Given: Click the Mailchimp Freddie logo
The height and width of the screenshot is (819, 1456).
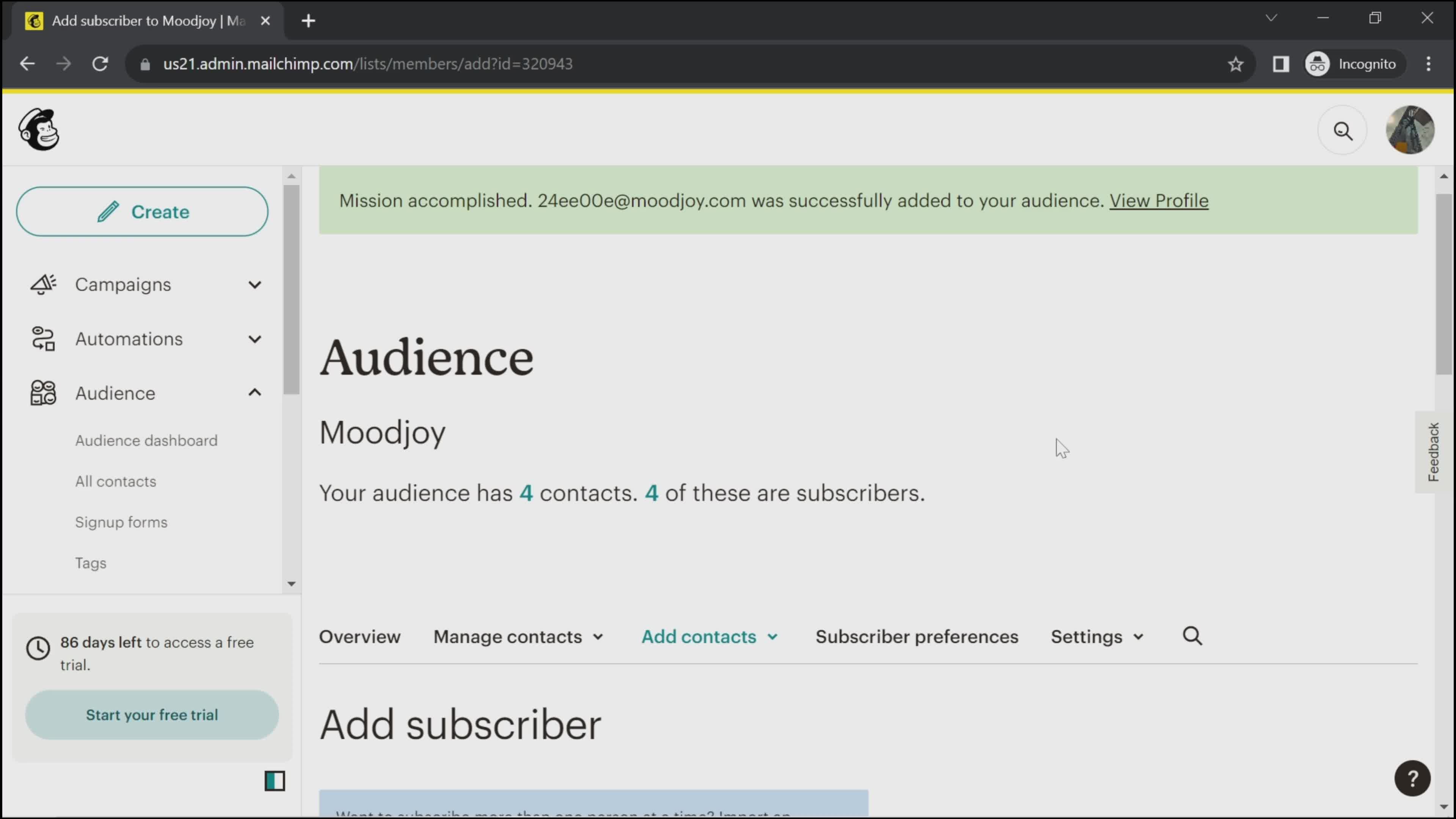Looking at the screenshot, I should pos(39,129).
